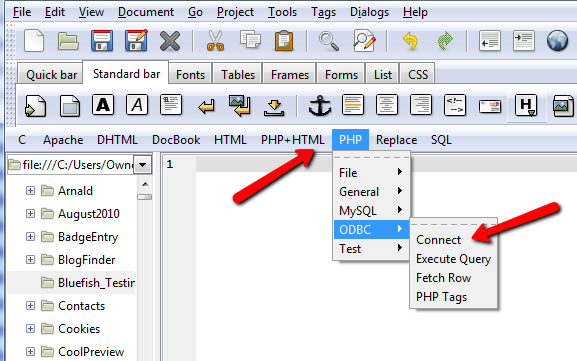Viewport: 577px width, 361px height.
Task: Open the heading H dropdown button
Action: click(526, 106)
